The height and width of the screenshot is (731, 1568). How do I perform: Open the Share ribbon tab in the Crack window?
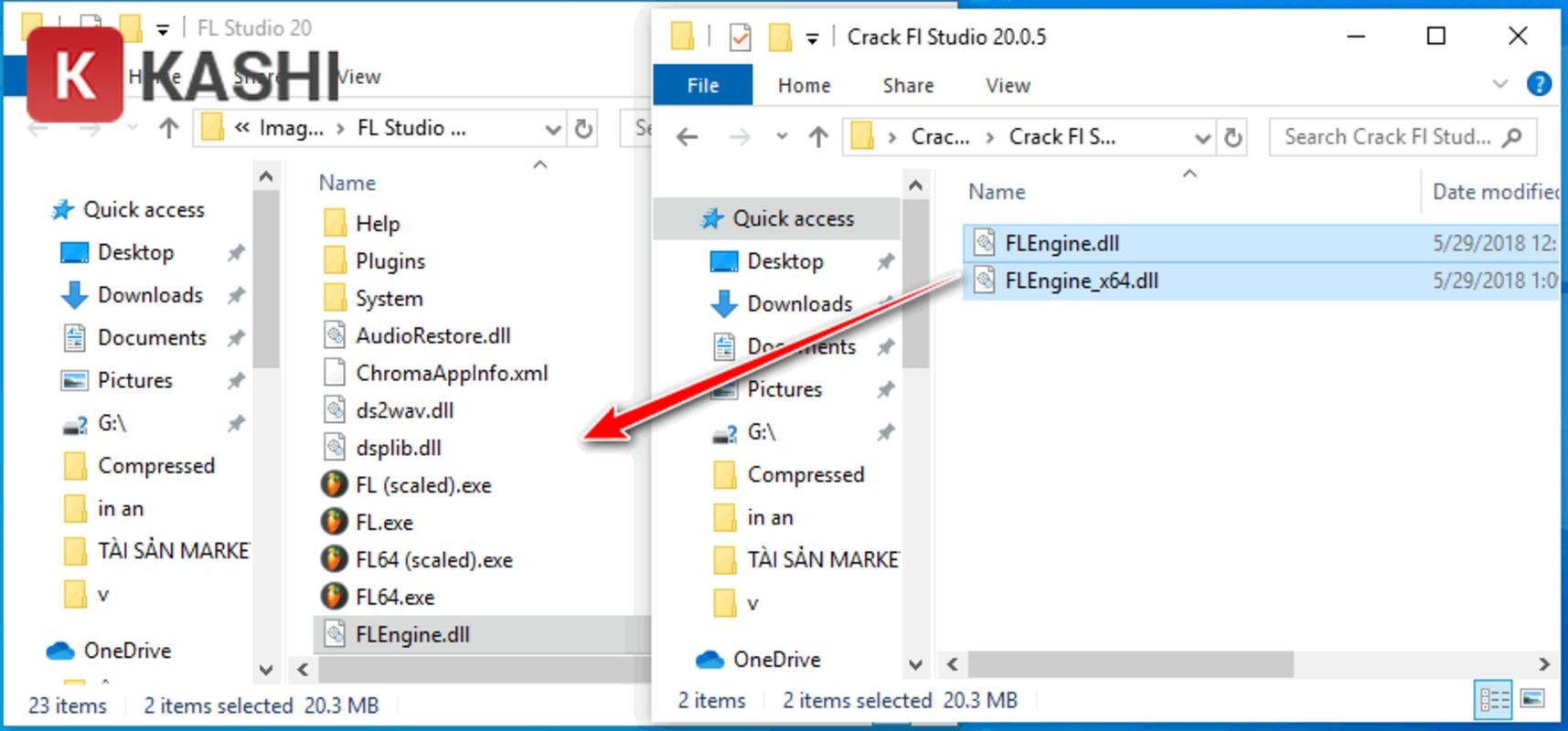(x=908, y=85)
